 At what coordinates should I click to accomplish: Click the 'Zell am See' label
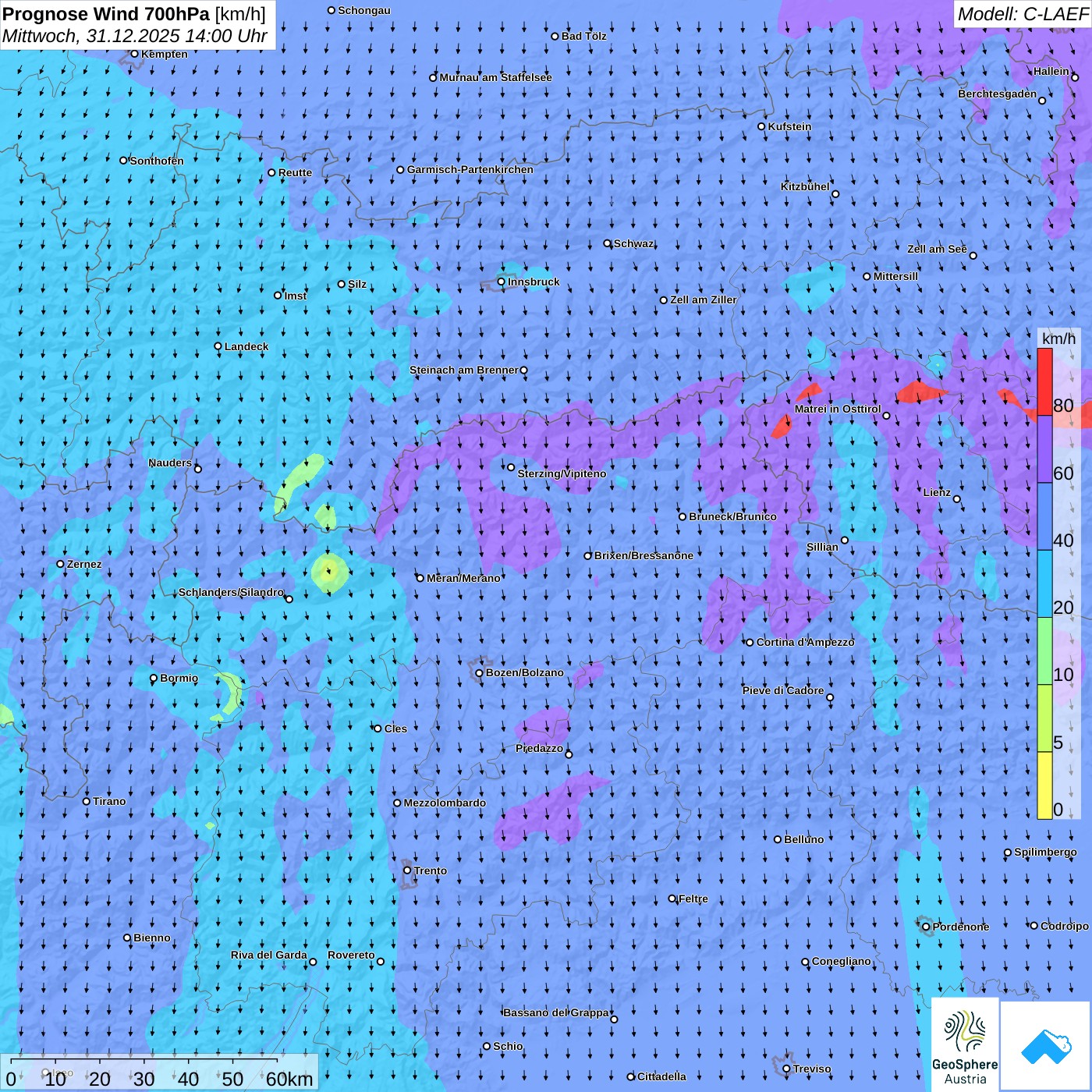[x=937, y=249]
